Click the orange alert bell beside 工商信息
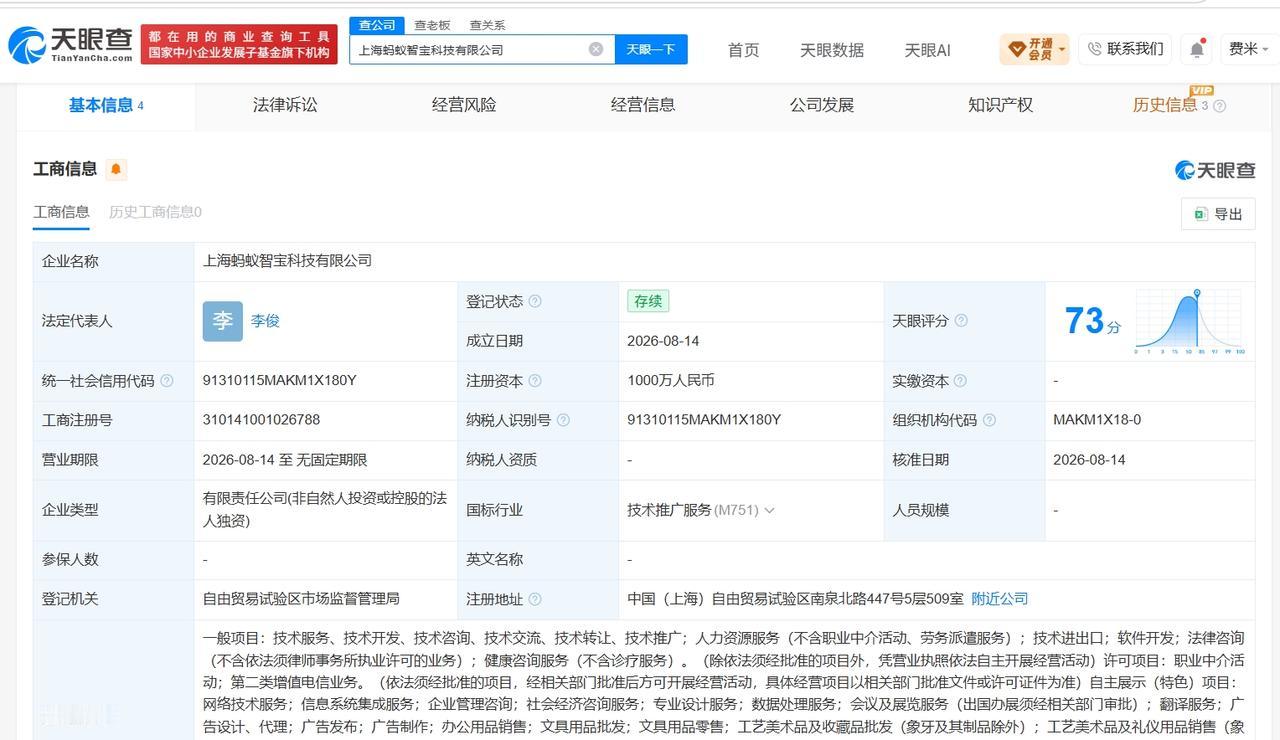Image resolution: width=1280 pixels, height=740 pixels. [116, 169]
